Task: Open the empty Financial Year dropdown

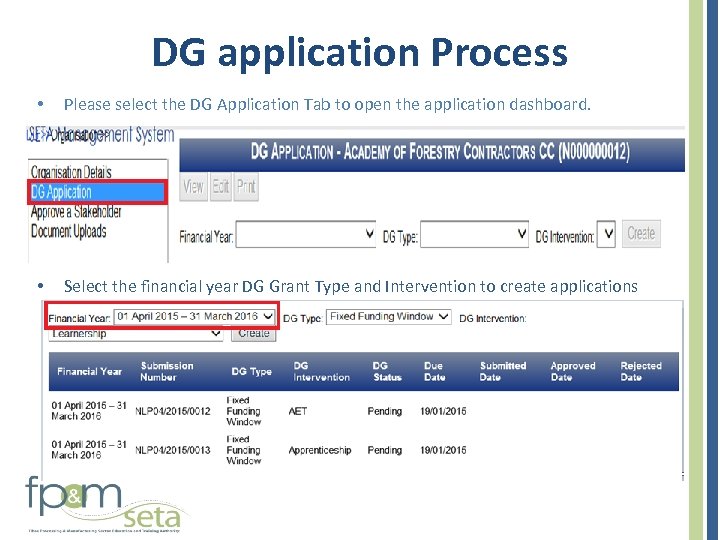Action: click(x=306, y=235)
